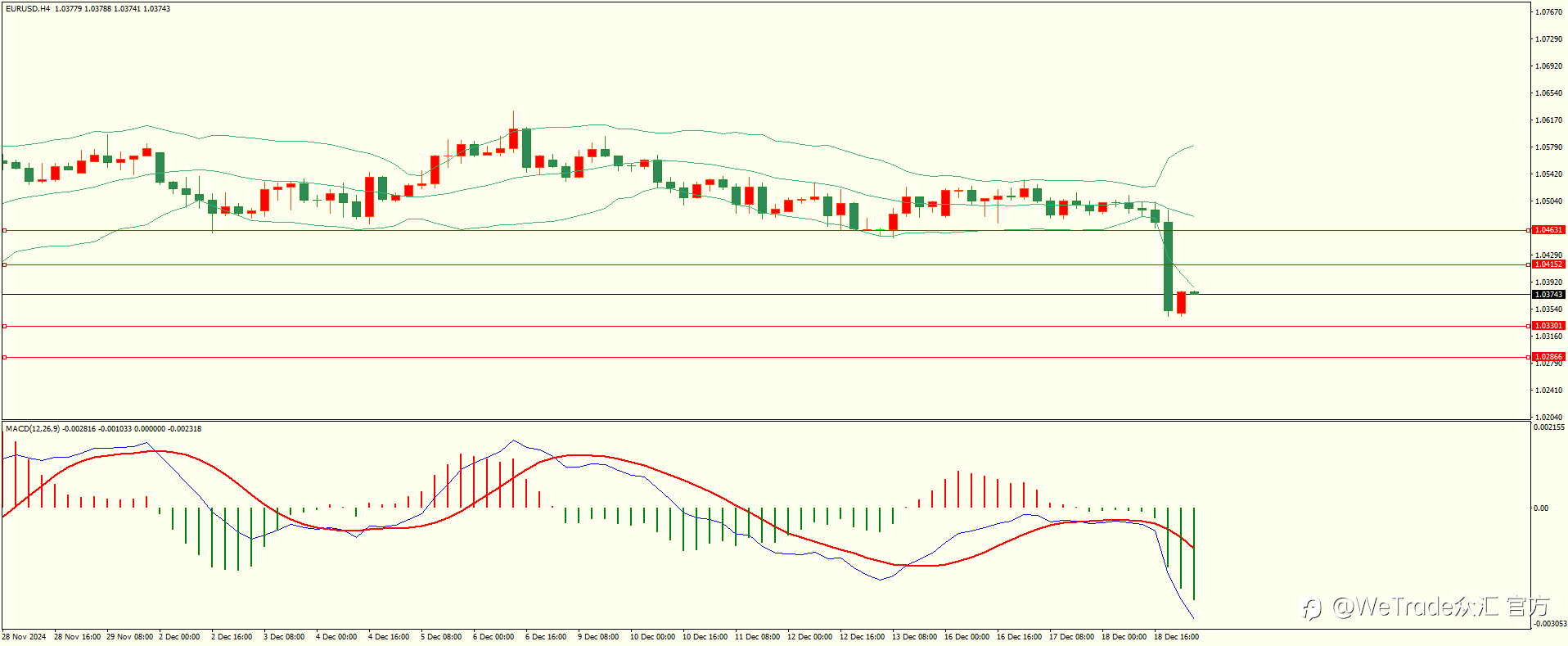This screenshot has height=646, width=1568.
Task: Select the red 1.03301 price level tag
Action: (1548, 326)
